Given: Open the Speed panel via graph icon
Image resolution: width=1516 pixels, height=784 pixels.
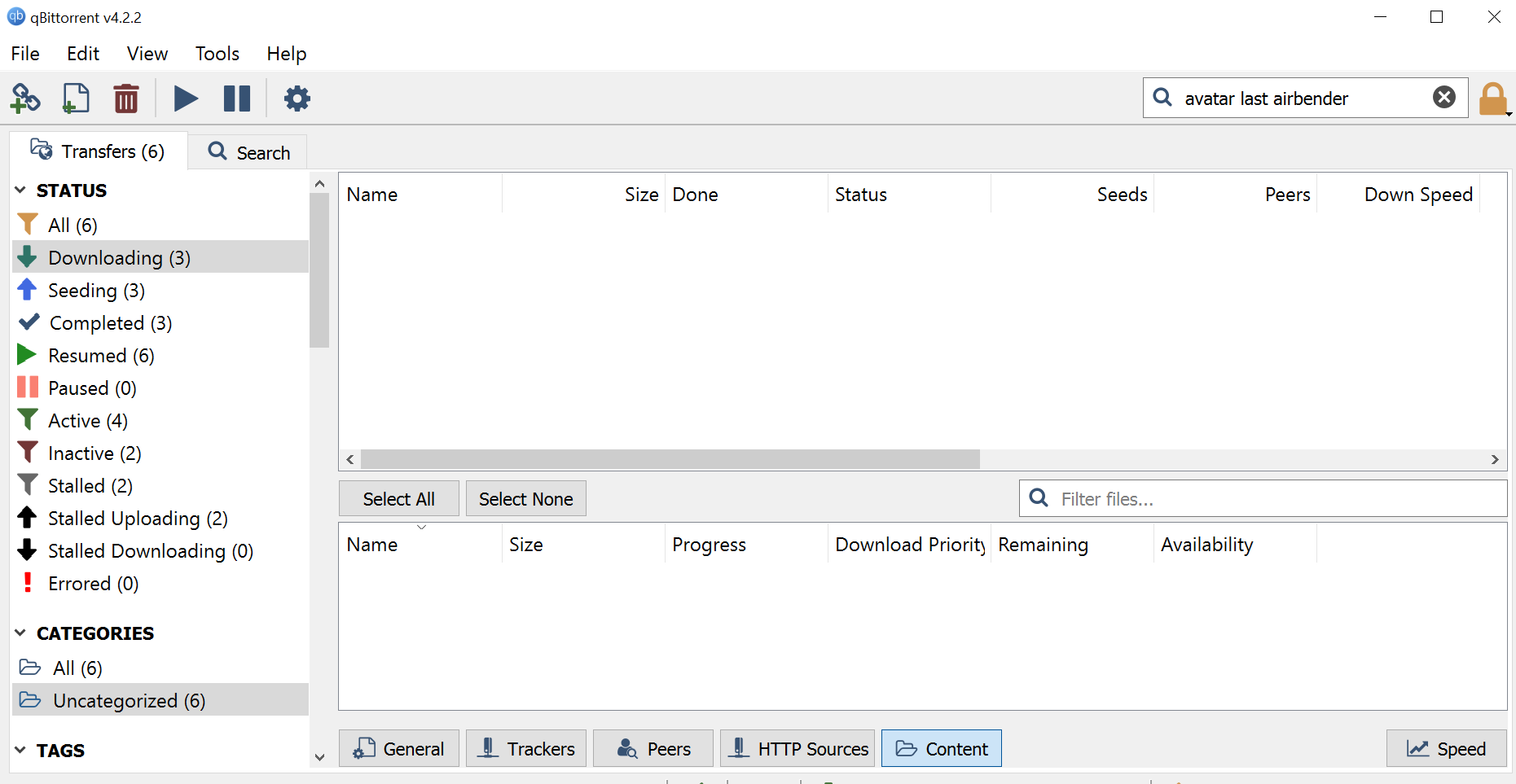Looking at the screenshot, I should [1447, 748].
